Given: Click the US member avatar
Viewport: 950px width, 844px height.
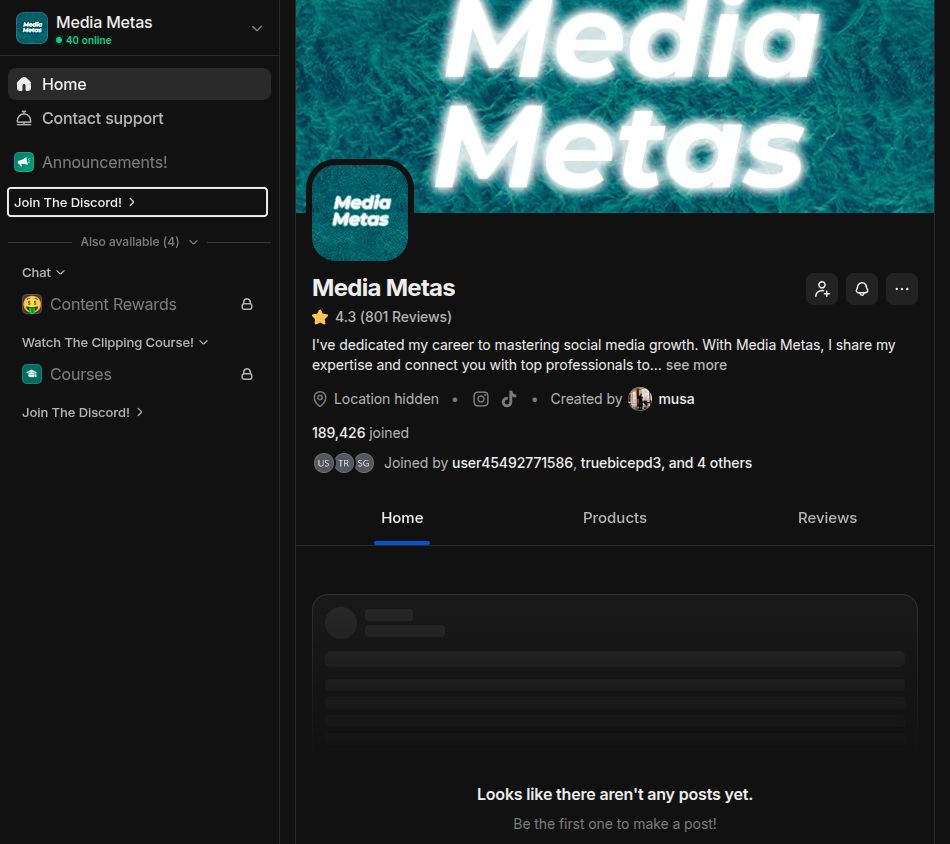Looking at the screenshot, I should tap(324, 463).
